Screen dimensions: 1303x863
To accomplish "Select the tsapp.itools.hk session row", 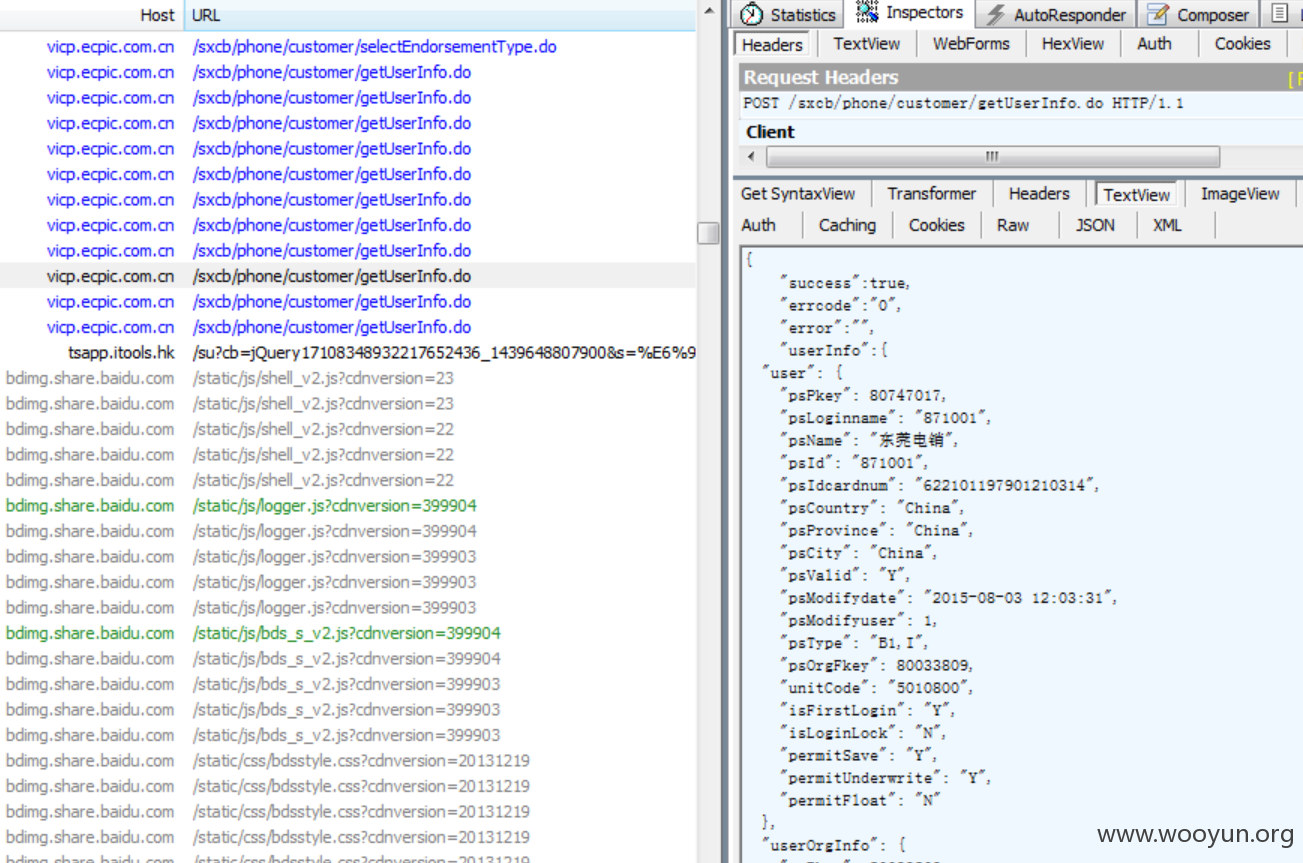I will click(x=348, y=353).
